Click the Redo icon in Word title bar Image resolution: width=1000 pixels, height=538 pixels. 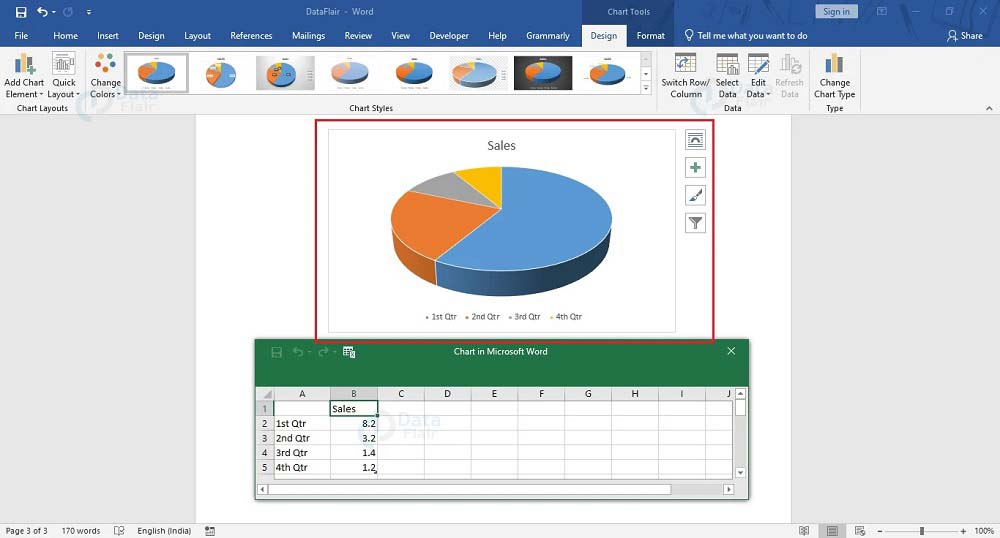(68, 12)
